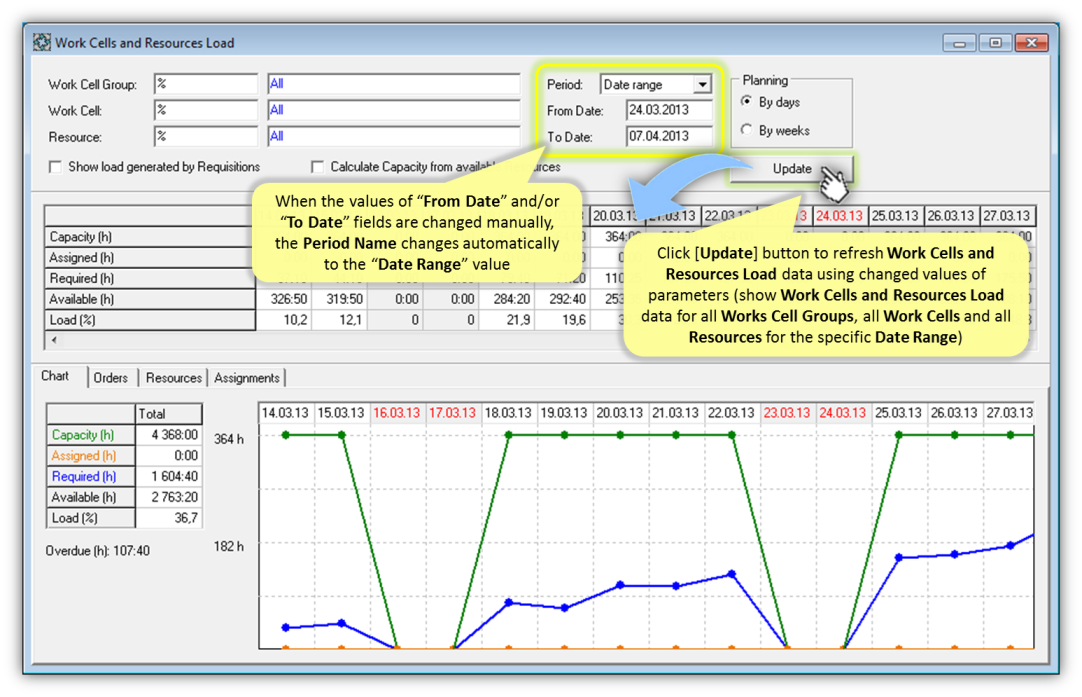
Task: Click the Work Cell Group code field
Action: click(206, 84)
